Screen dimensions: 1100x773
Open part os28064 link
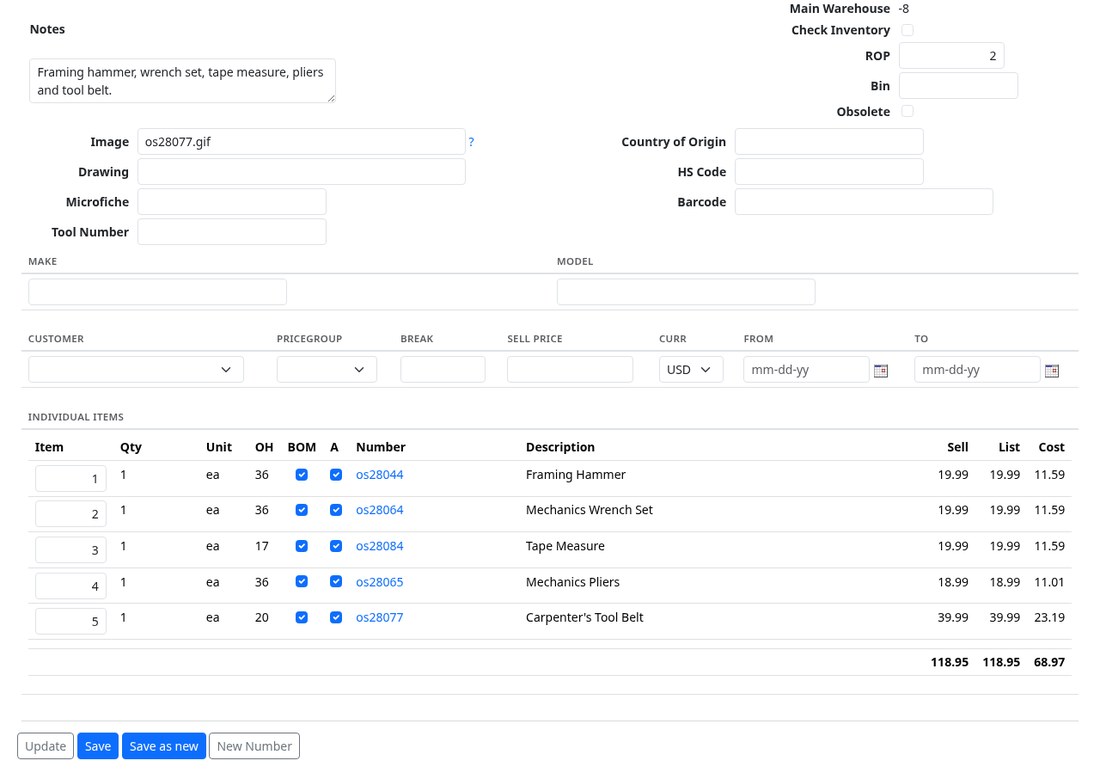[380, 510]
